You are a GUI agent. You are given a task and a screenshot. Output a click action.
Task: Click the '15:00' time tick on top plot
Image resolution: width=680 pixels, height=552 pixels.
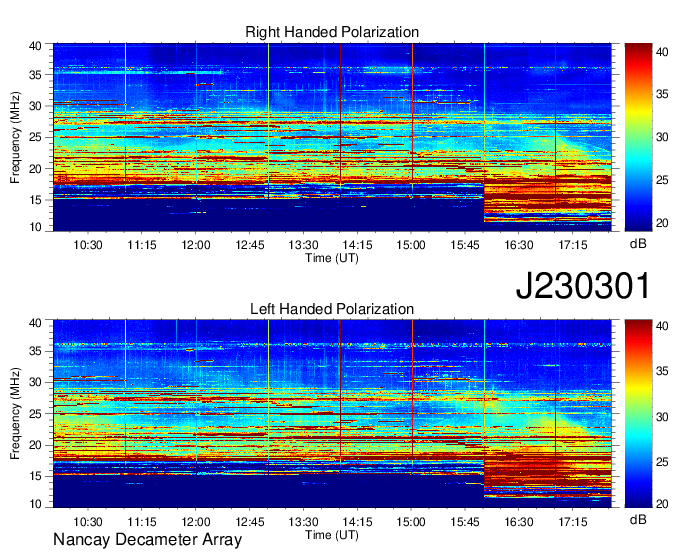pos(411,245)
